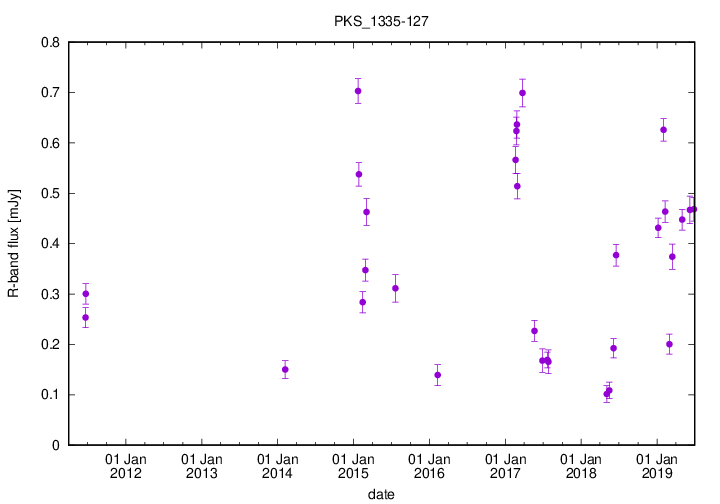
Task: Select the 01 Jan 2012 tick label
Action: (x=126, y=465)
